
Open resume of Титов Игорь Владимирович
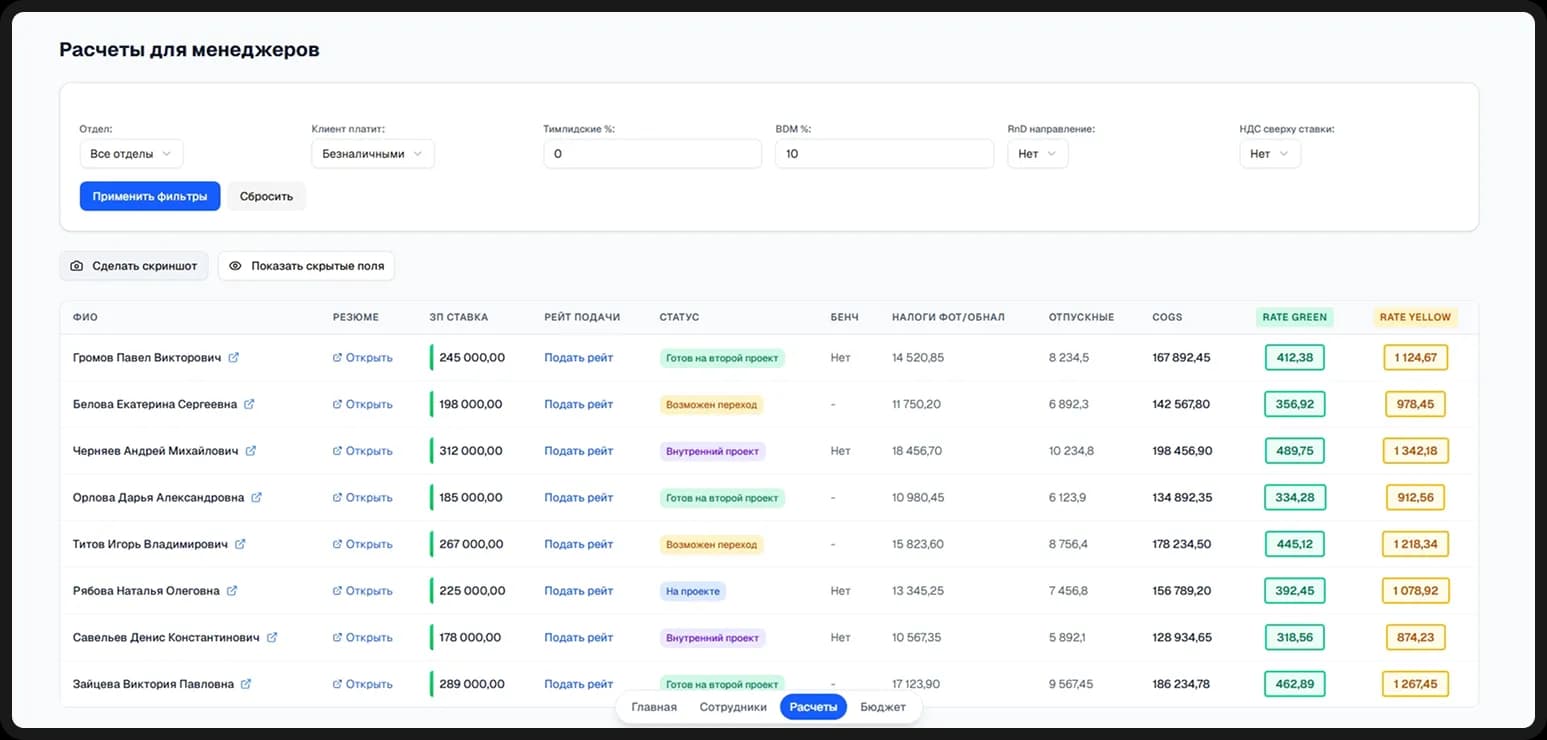[363, 544]
